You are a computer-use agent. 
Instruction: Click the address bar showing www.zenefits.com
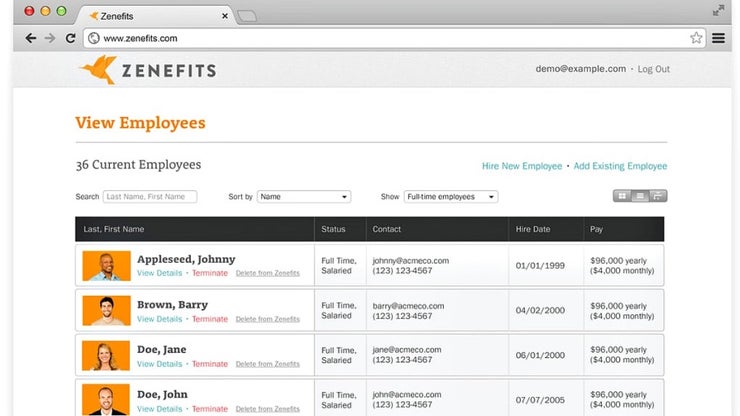(395, 38)
